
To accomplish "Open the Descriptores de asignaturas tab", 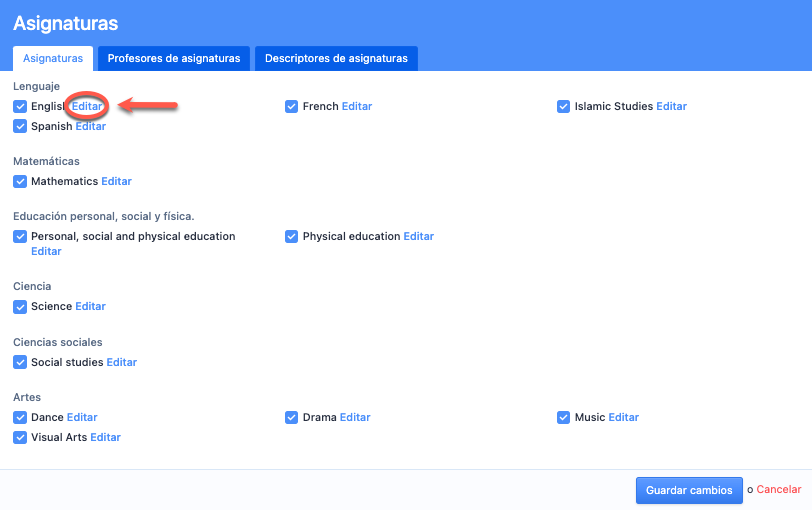I will point(336,59).
